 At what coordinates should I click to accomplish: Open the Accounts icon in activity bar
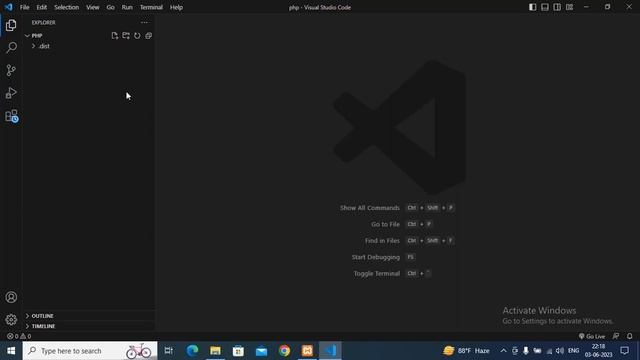(x=11, y=297)
